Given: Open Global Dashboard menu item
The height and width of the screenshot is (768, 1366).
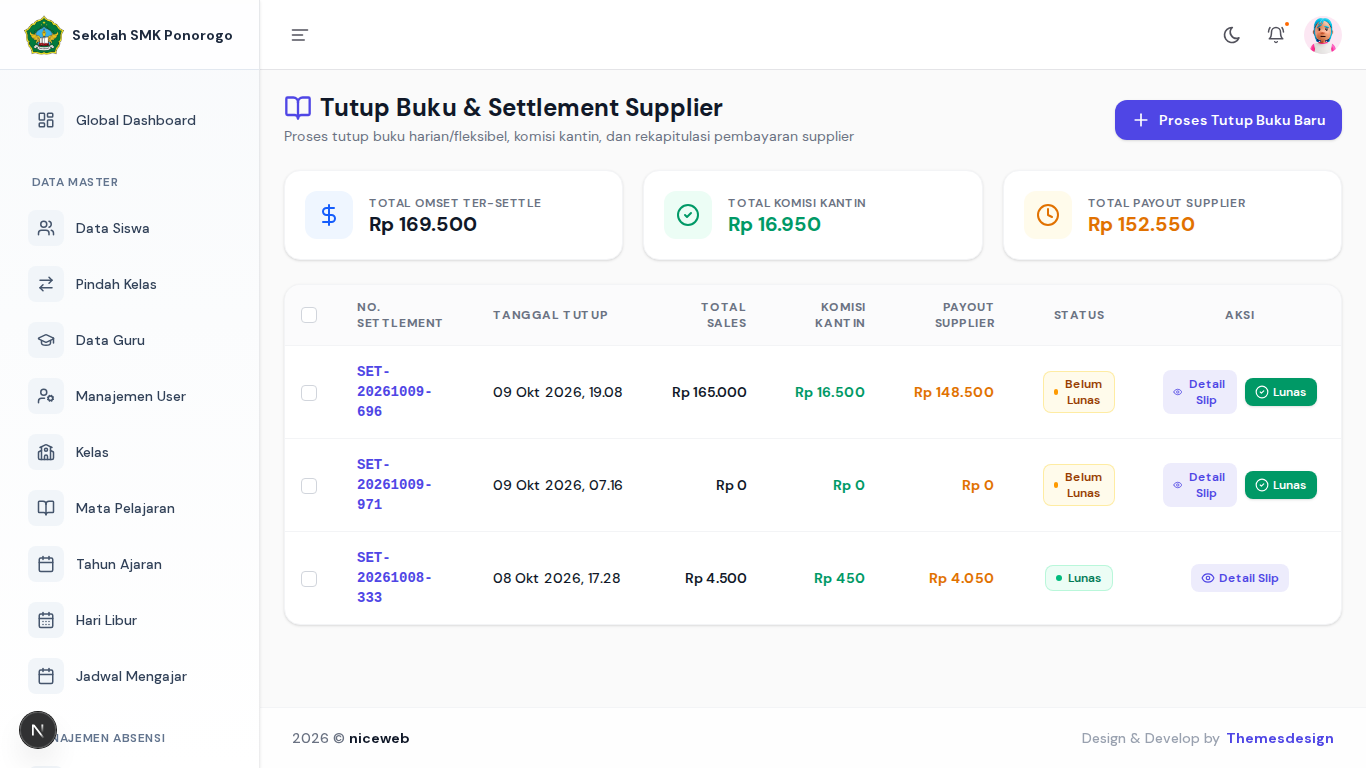Looking at the screenshot, I should [130, 120].
